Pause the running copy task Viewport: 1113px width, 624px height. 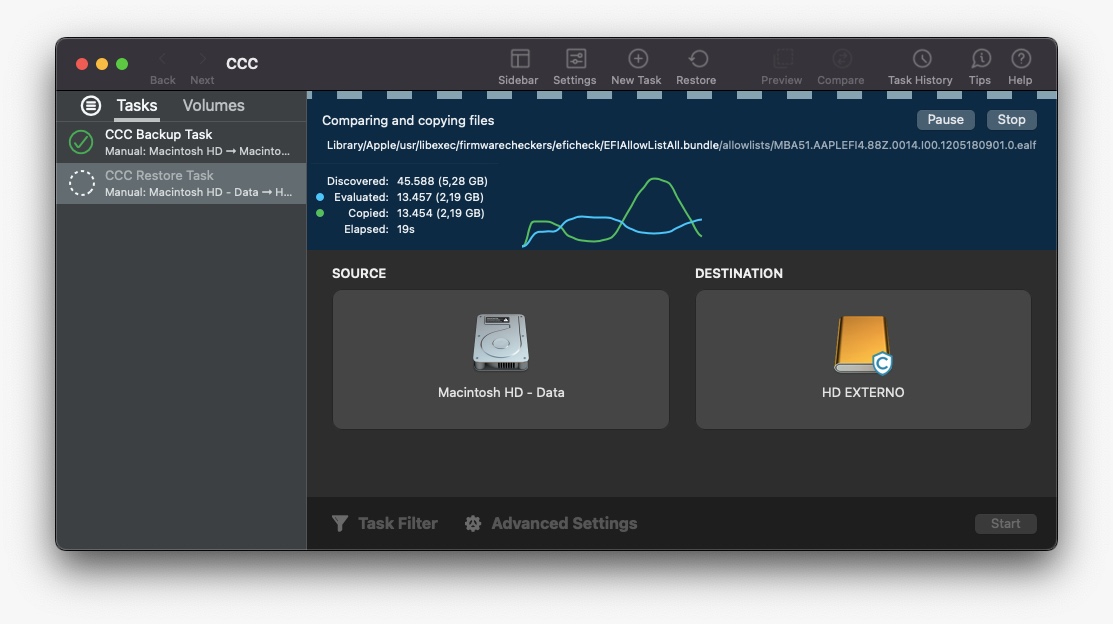point(945,119)
